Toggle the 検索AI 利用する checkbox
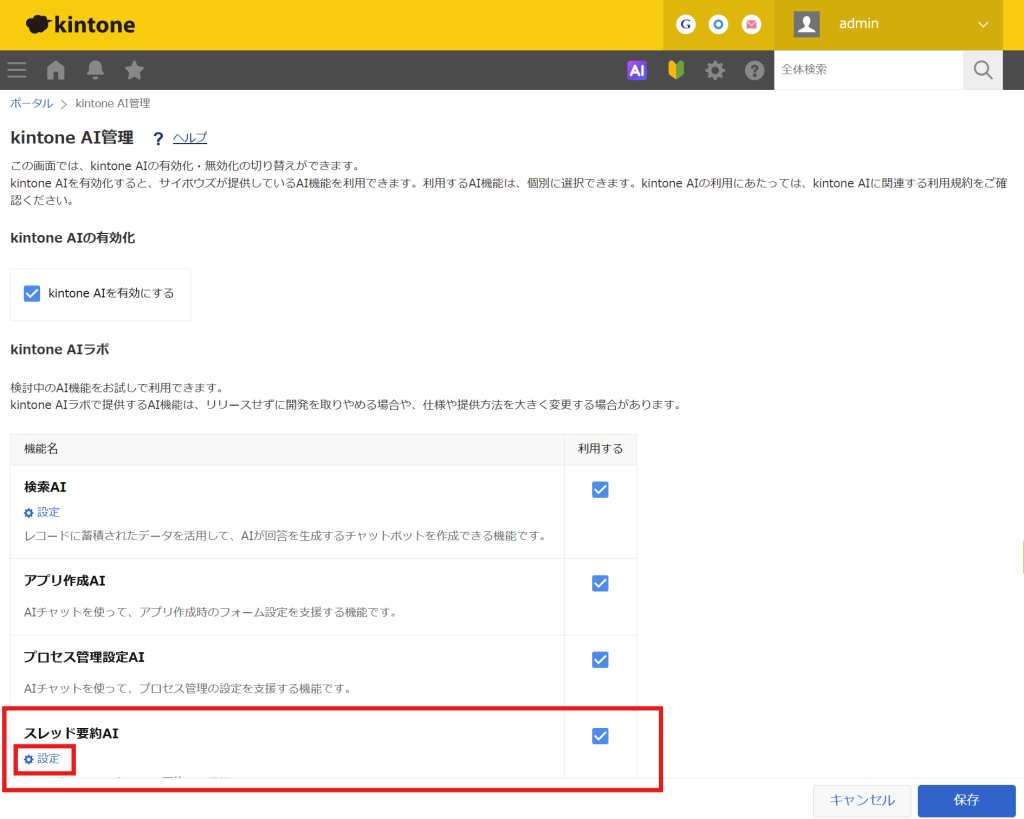The image size is (1024, 819). 600,490
